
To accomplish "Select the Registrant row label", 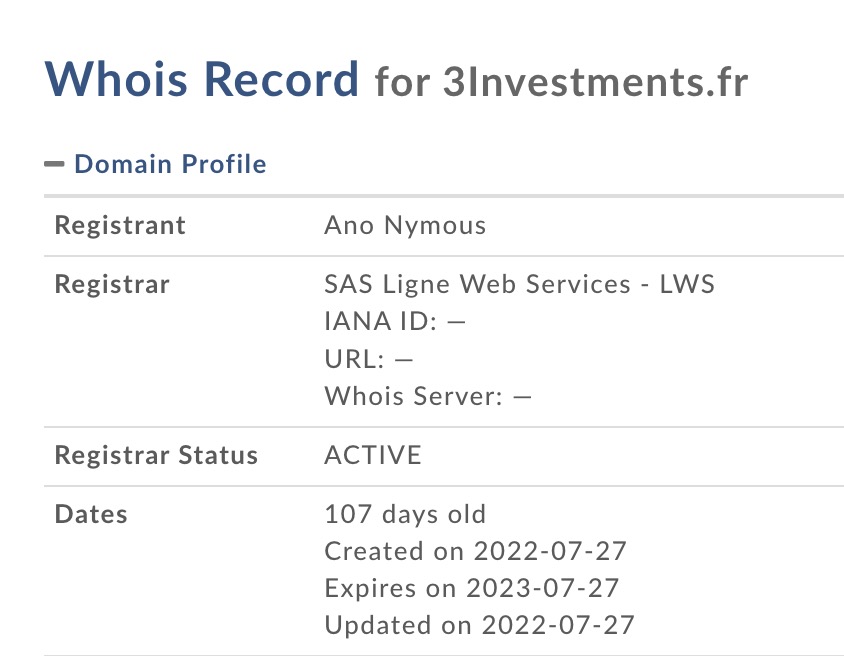I will (120, 225).
